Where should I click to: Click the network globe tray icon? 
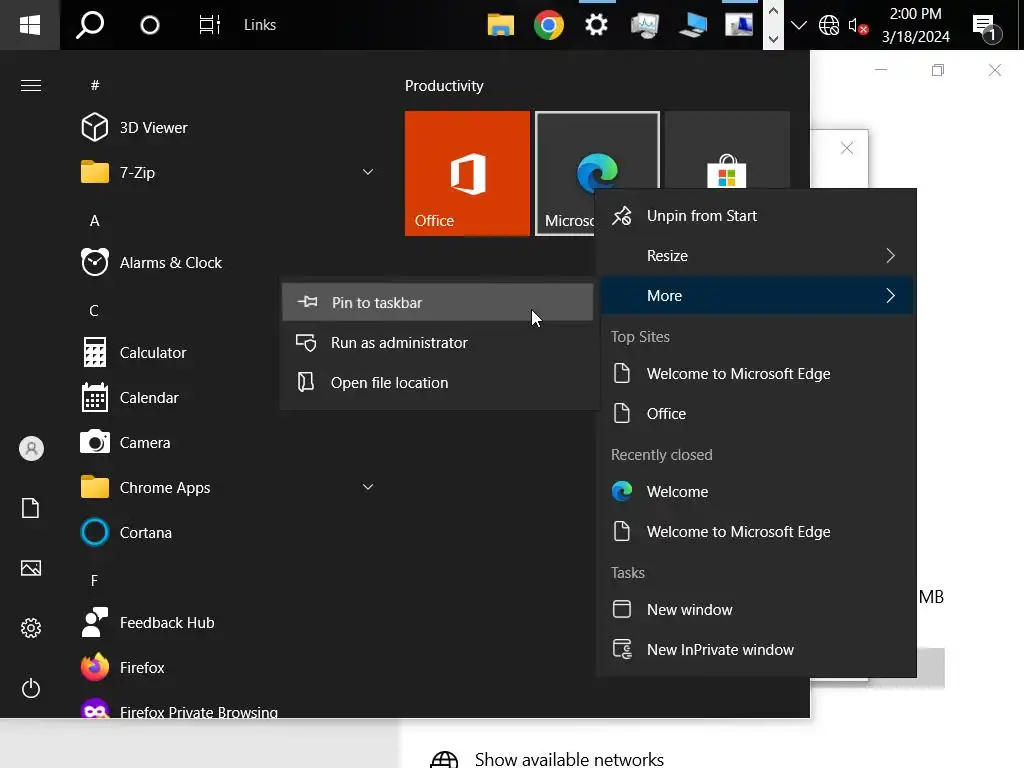pyautogui.click(x=829, y=25)
